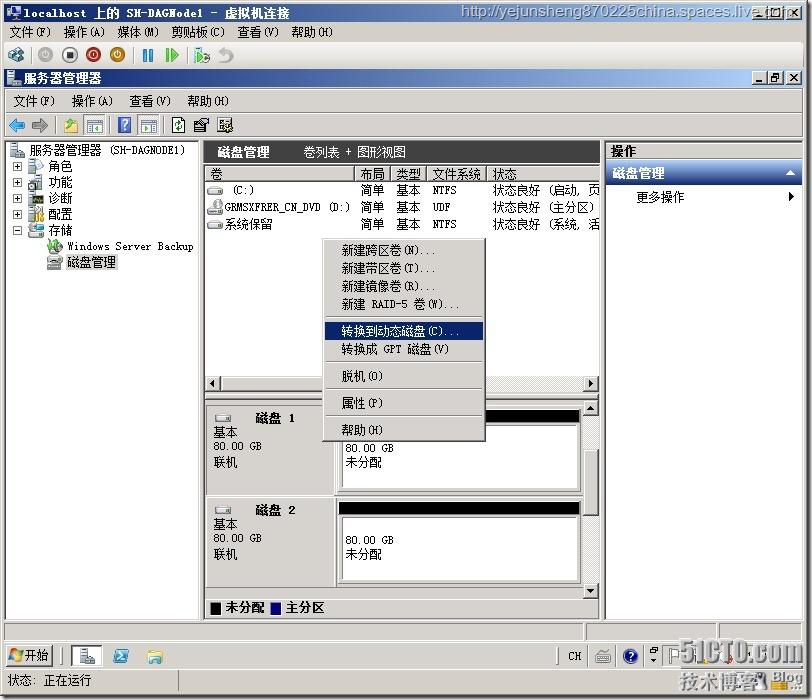Click the Ctrl+Alt+Del toolbar icon
Screen dimensions: 812x700
tap(16, 55)
